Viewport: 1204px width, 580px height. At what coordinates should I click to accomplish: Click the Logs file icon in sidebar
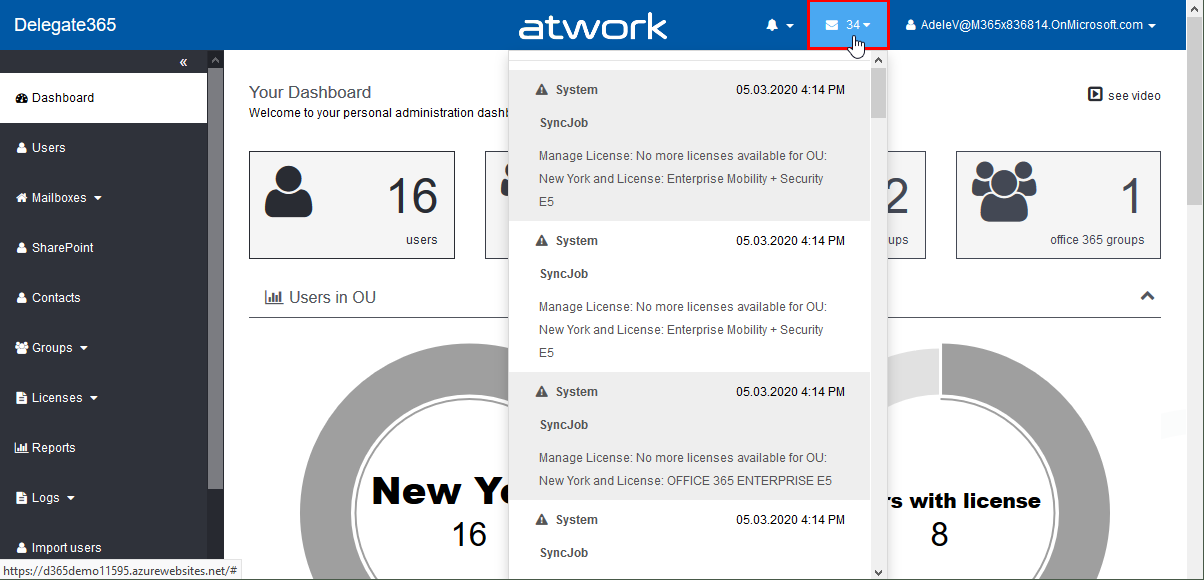click(x=22, y=498)
